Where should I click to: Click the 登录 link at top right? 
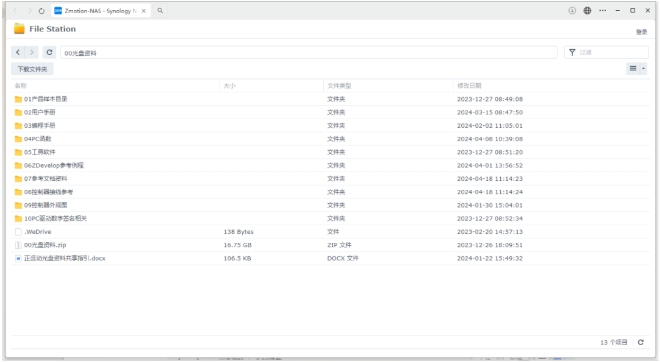click(x=641, y=32)
